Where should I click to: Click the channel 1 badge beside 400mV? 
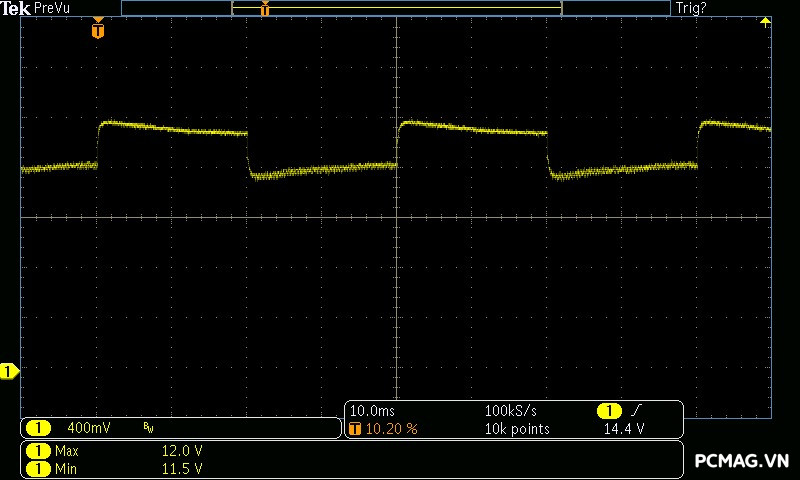click(38, 428)
